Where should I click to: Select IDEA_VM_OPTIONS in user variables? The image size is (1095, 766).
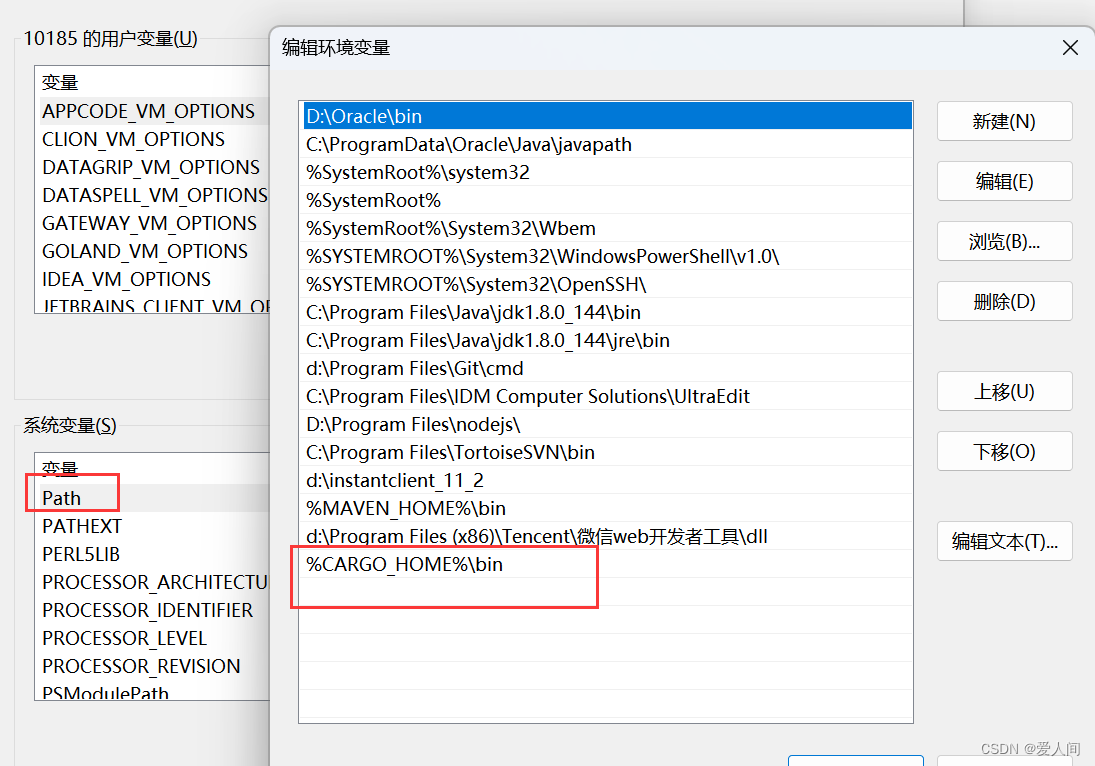pyautogui.click(x=154, y=279)
